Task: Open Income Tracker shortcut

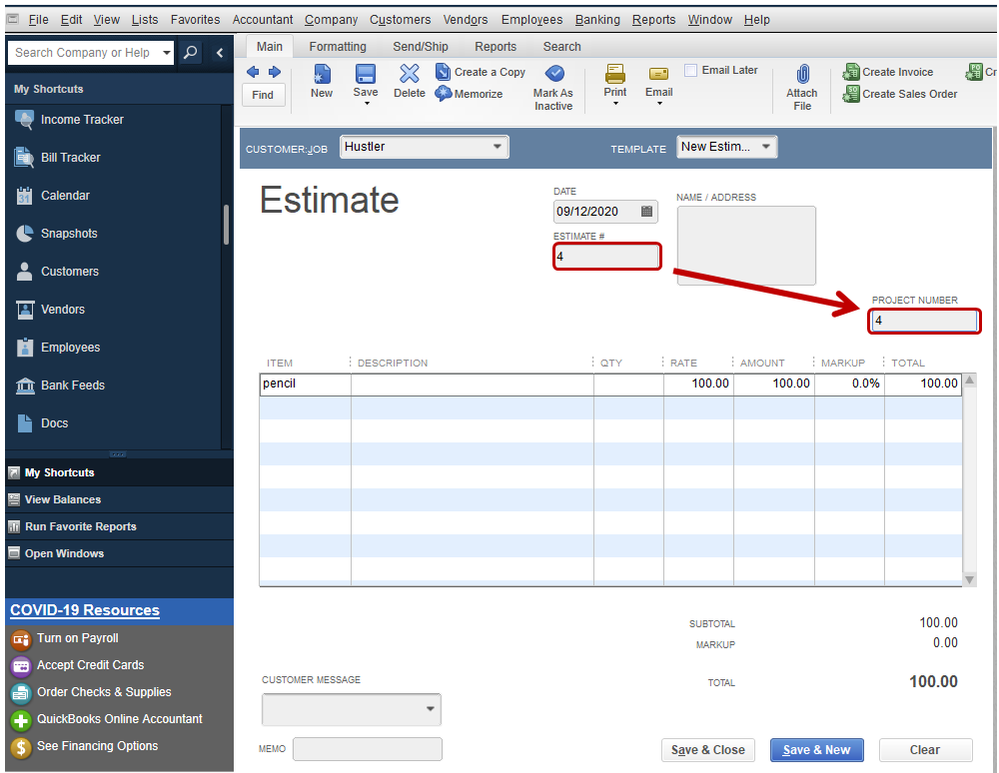Action: tap(82, 120)
